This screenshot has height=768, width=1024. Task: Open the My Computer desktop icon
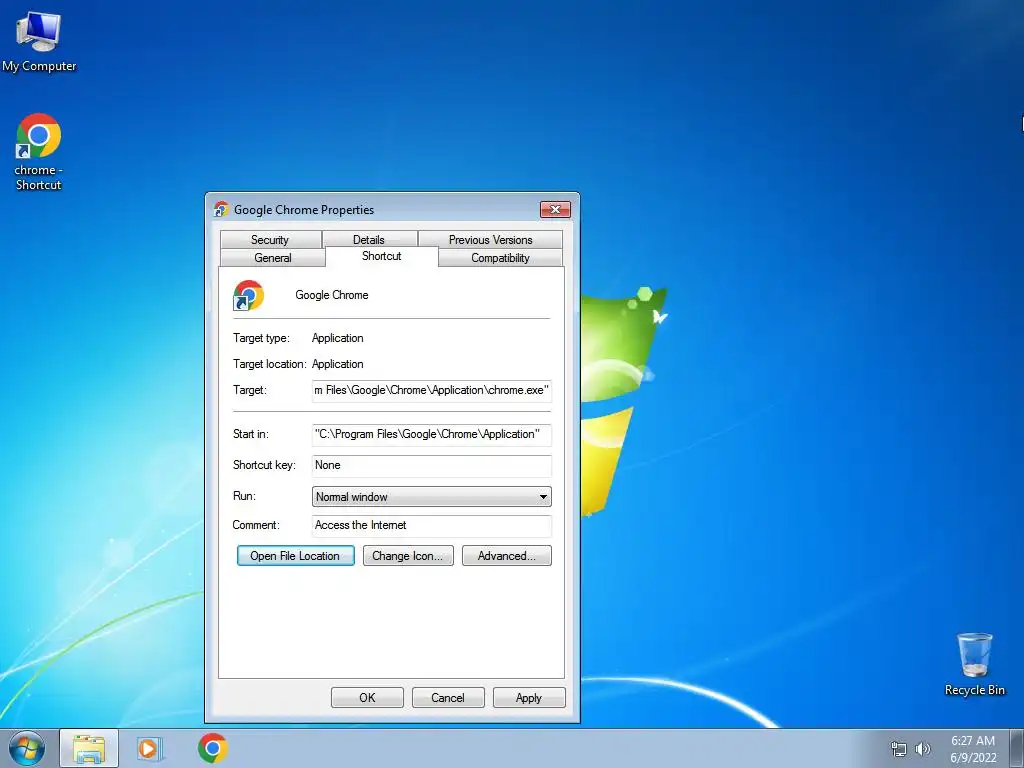[x=39, y=42]
